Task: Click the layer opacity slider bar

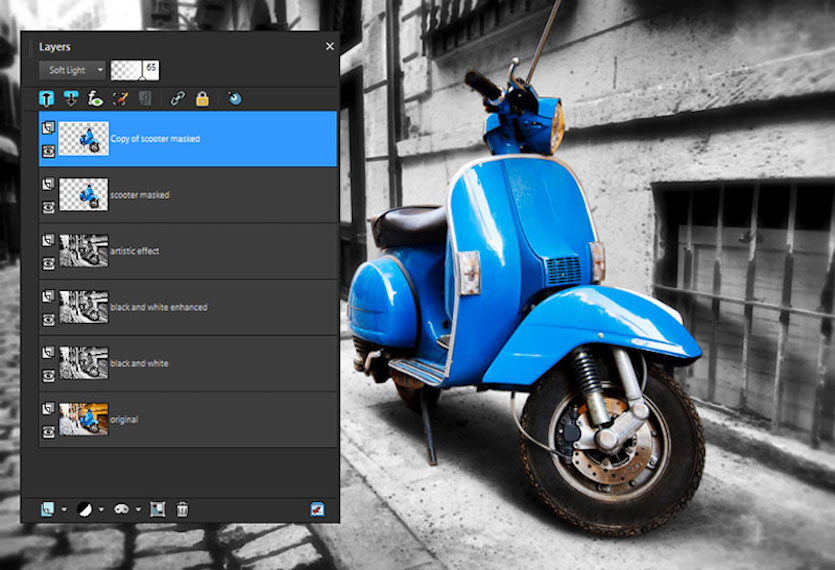Action: (x=134, y=70)
